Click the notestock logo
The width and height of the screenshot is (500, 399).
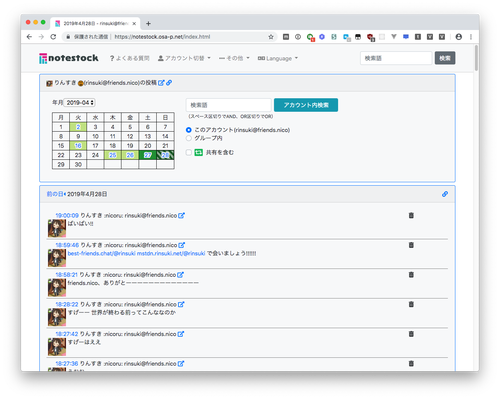click(69, 58)
